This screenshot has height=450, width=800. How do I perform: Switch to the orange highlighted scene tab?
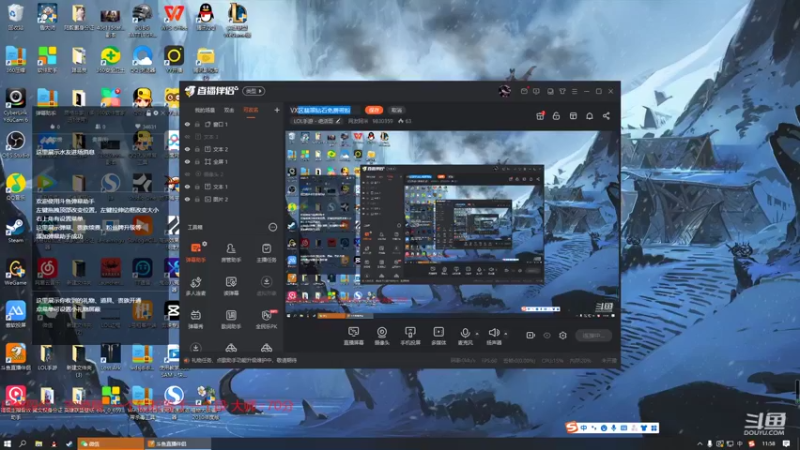[x=251, y=110]
